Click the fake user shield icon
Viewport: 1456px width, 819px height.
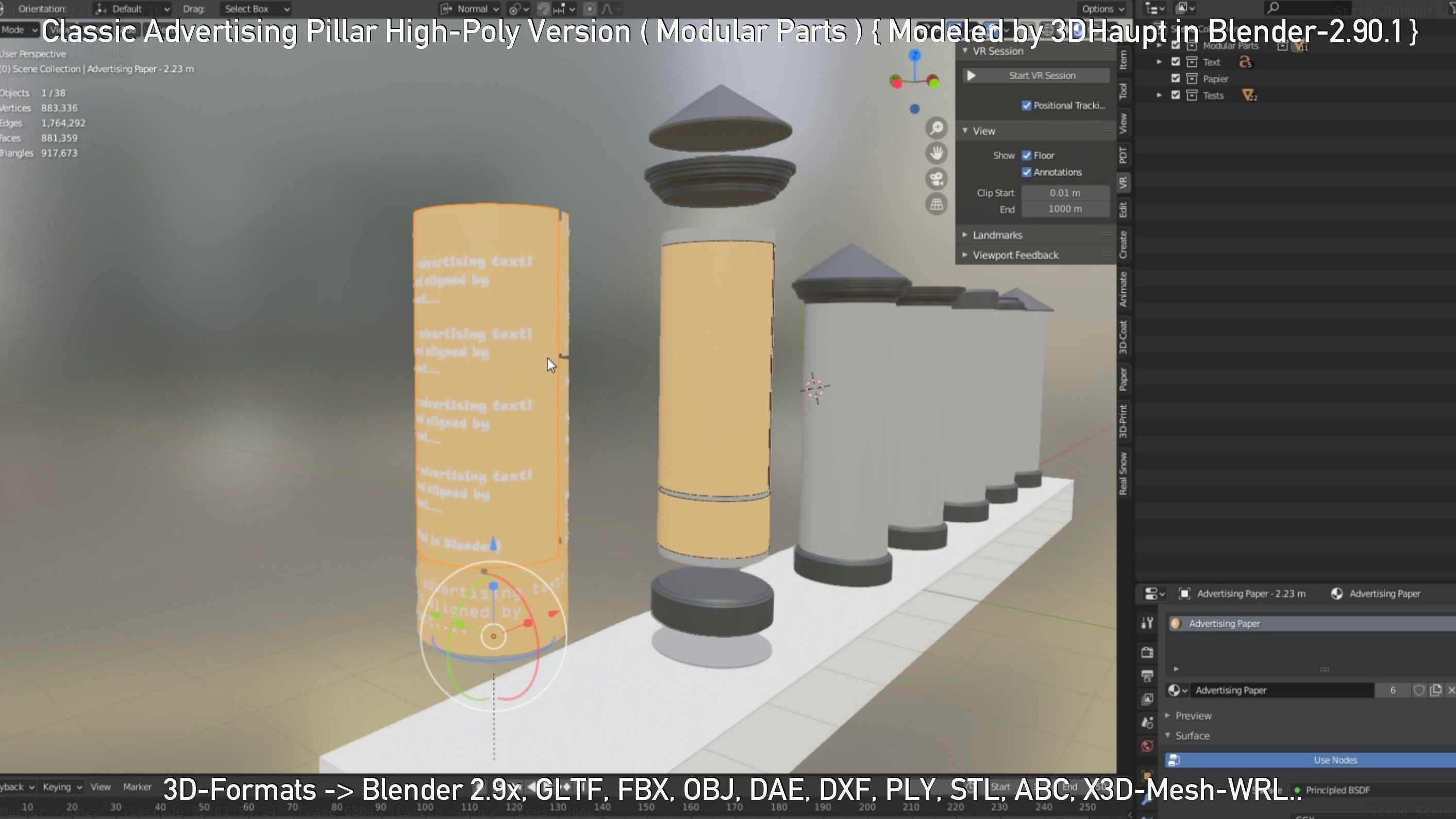coord(1419,690)
